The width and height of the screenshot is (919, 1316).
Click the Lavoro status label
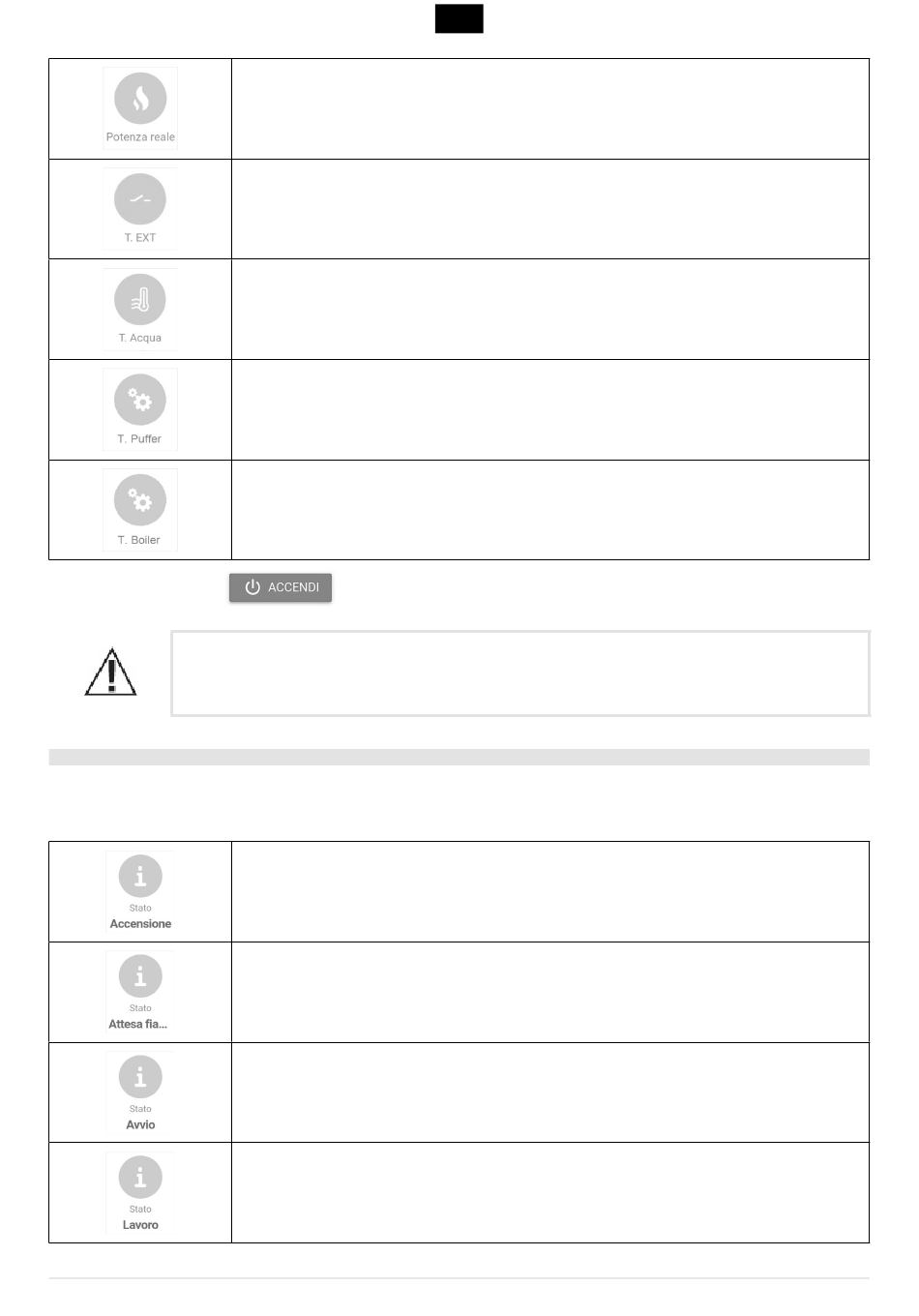pos(140,1225)
